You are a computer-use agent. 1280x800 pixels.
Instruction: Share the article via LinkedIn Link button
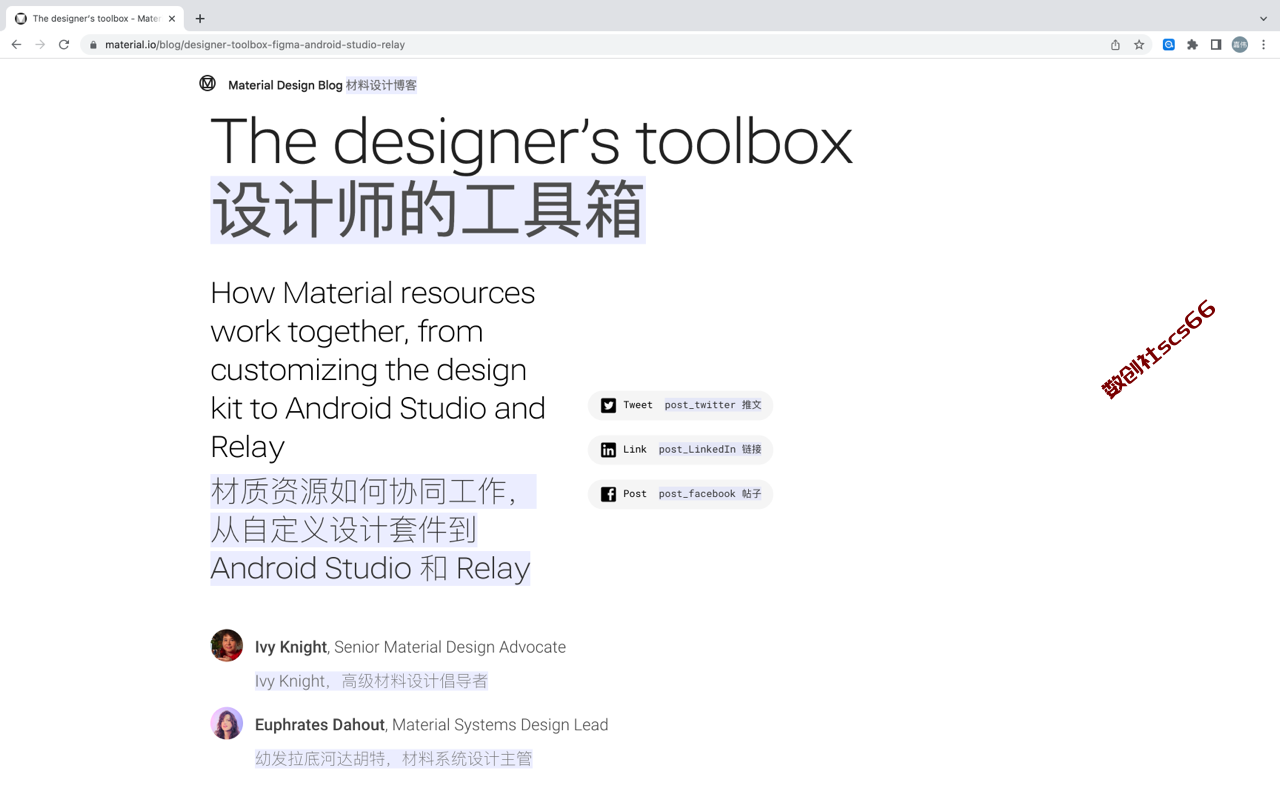click(x=680, y=450)
